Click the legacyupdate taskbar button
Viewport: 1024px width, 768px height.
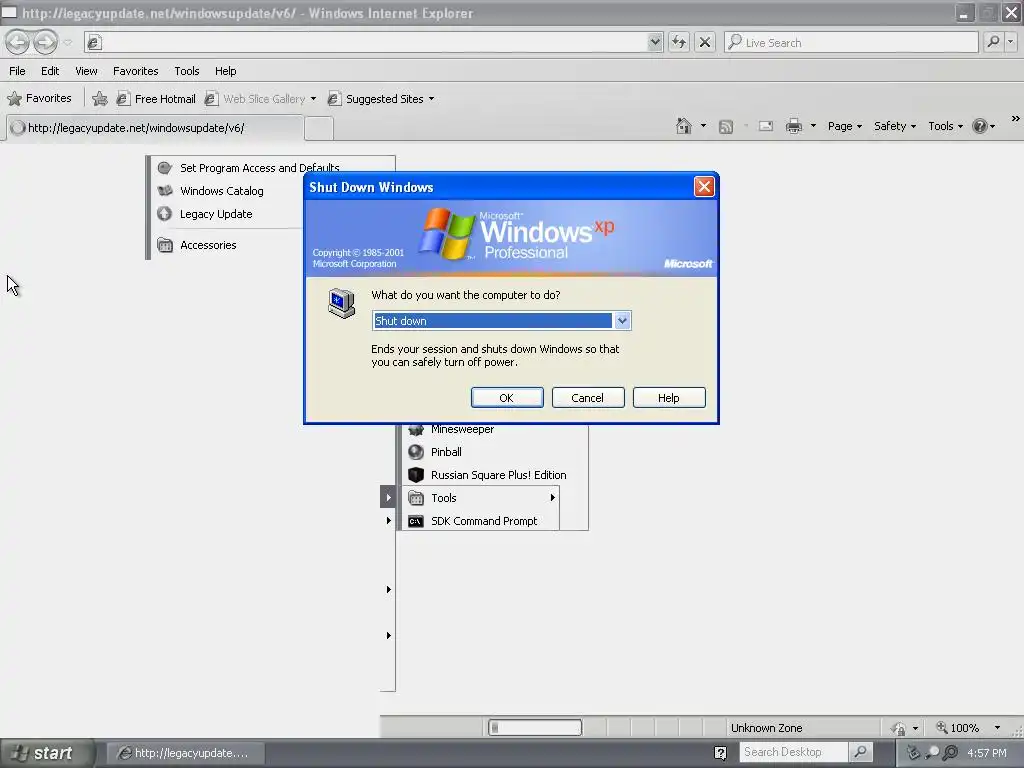[185, 753]
